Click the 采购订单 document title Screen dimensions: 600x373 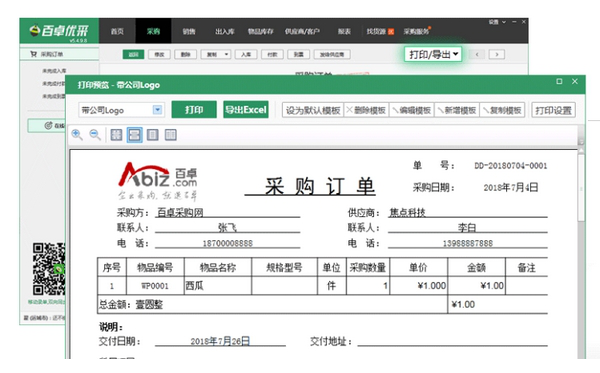(320, 186)
